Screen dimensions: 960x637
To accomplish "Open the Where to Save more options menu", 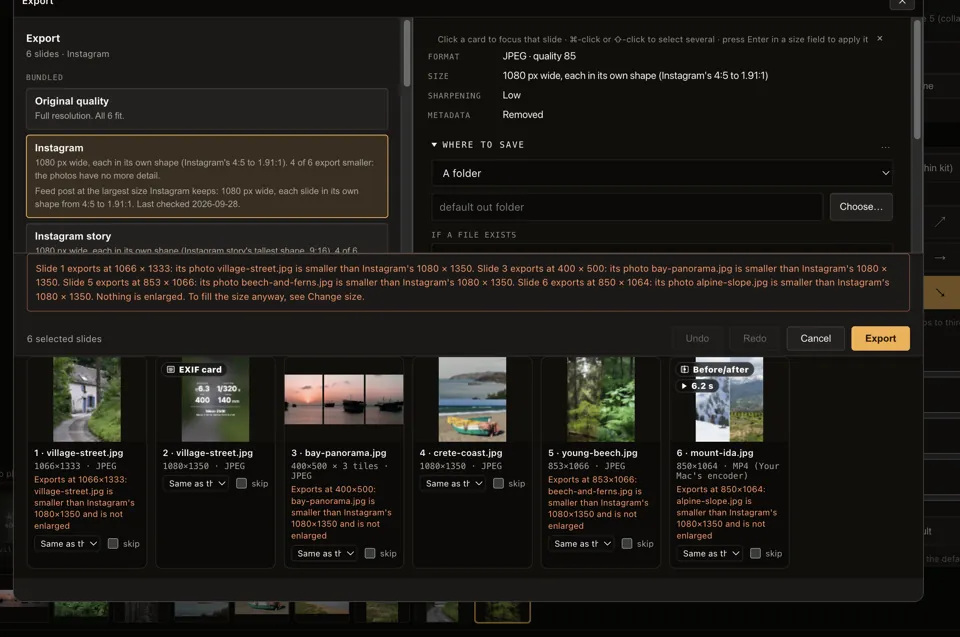I will coord(885,146).
